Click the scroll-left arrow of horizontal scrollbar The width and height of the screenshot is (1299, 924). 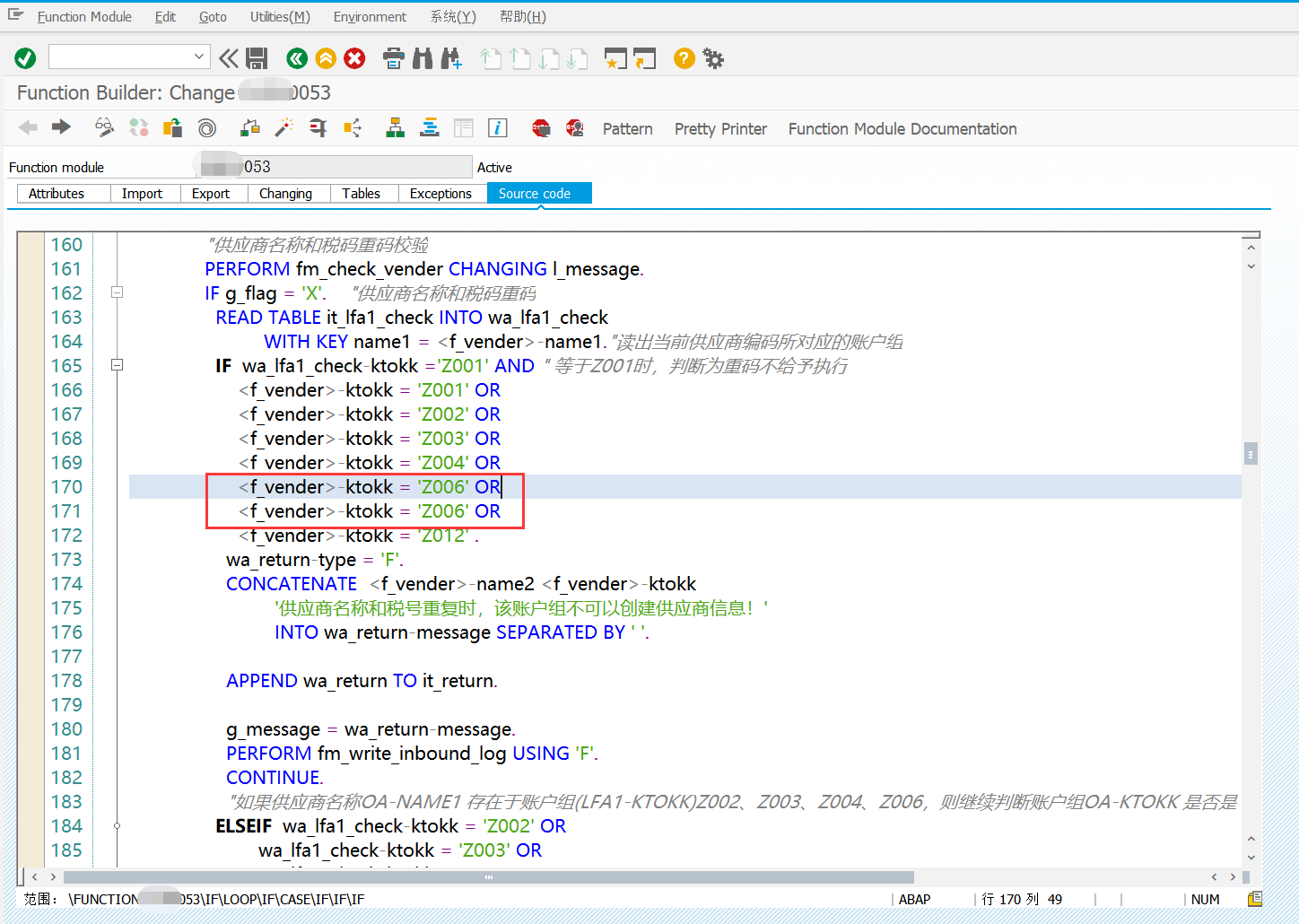point(34,877)
